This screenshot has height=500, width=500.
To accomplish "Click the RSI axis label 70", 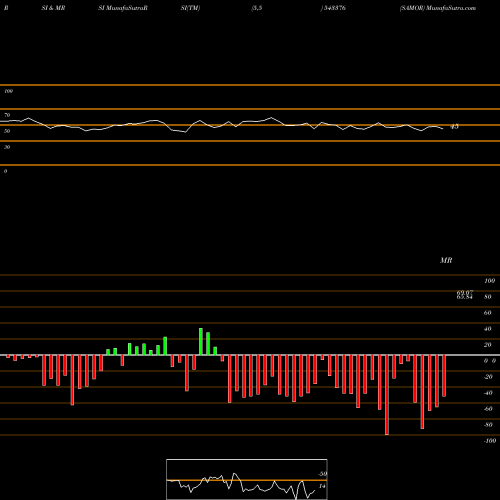I will pyautogui.click(x=7, y=115).
